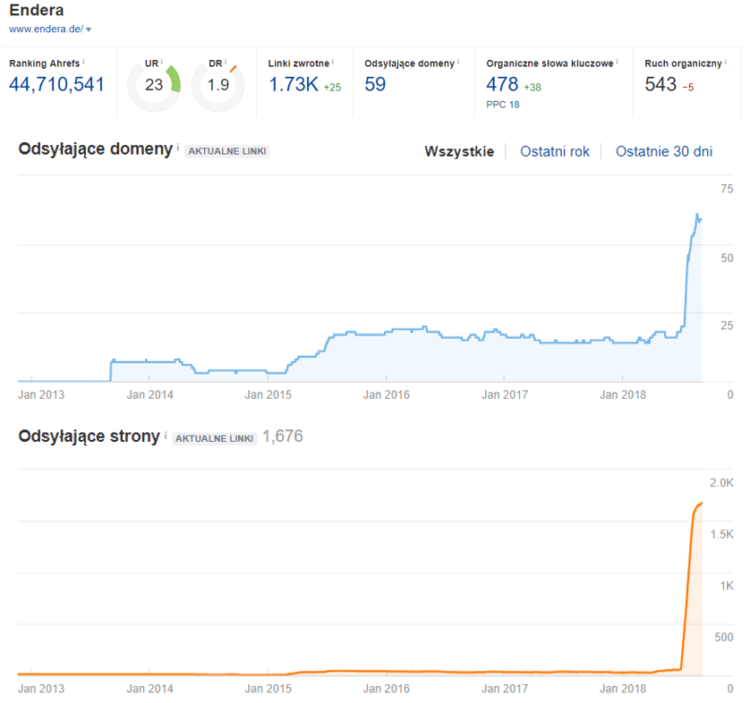Click the info icon beside Linki zwrotne
This screenshot has height=703, width=750.
point(333,61)
